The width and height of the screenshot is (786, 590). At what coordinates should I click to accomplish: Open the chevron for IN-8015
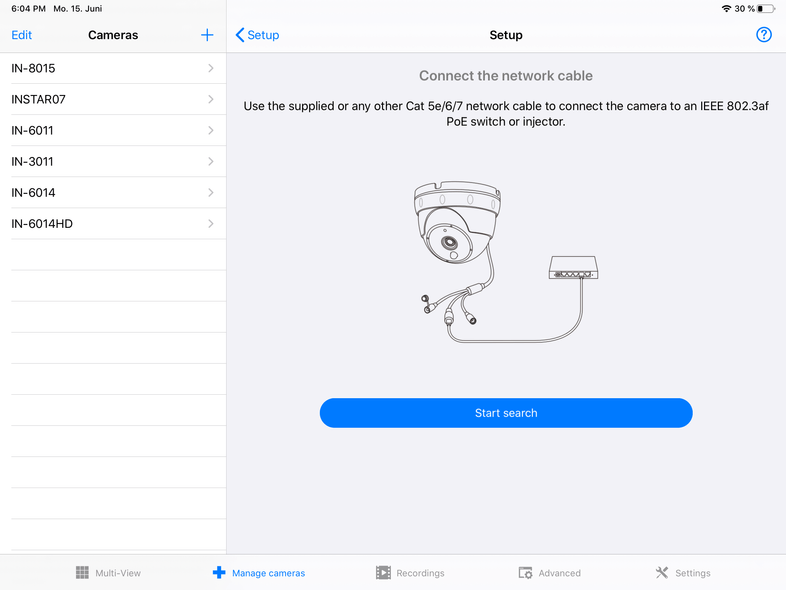pyautogui.click(x=211, y=68)
